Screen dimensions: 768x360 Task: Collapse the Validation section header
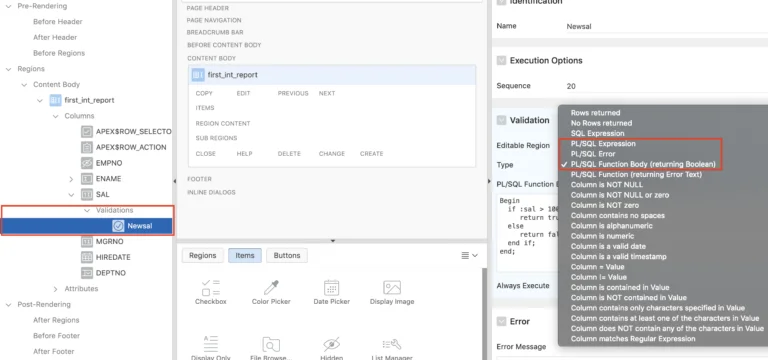pyautogui.click(x=501, y=120)
